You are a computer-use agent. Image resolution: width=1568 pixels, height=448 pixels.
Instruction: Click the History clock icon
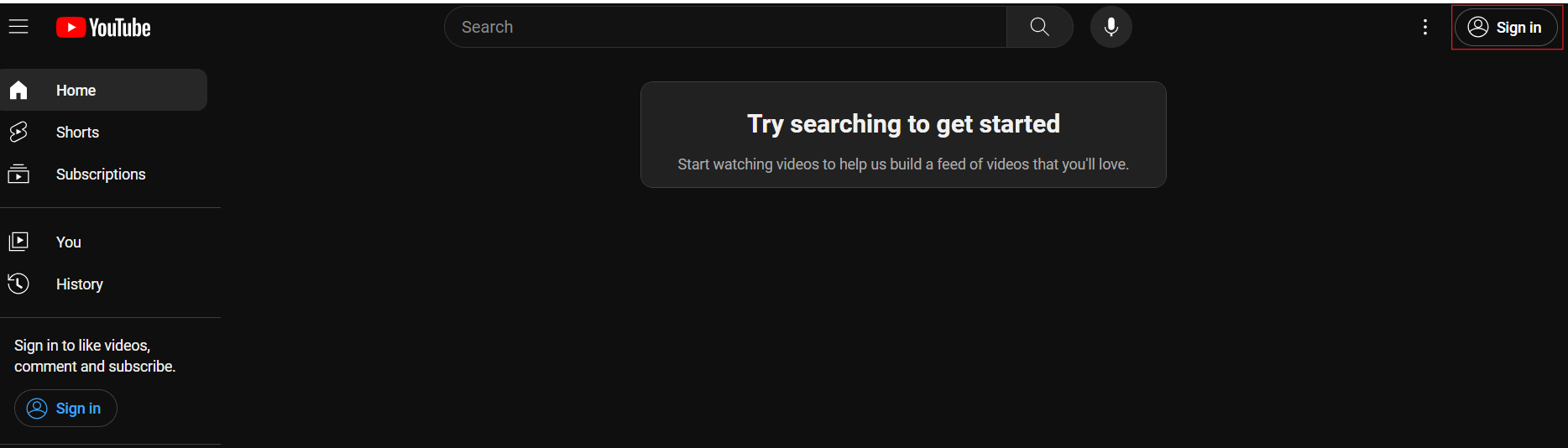pyautogui.click(x=18, y=284)
